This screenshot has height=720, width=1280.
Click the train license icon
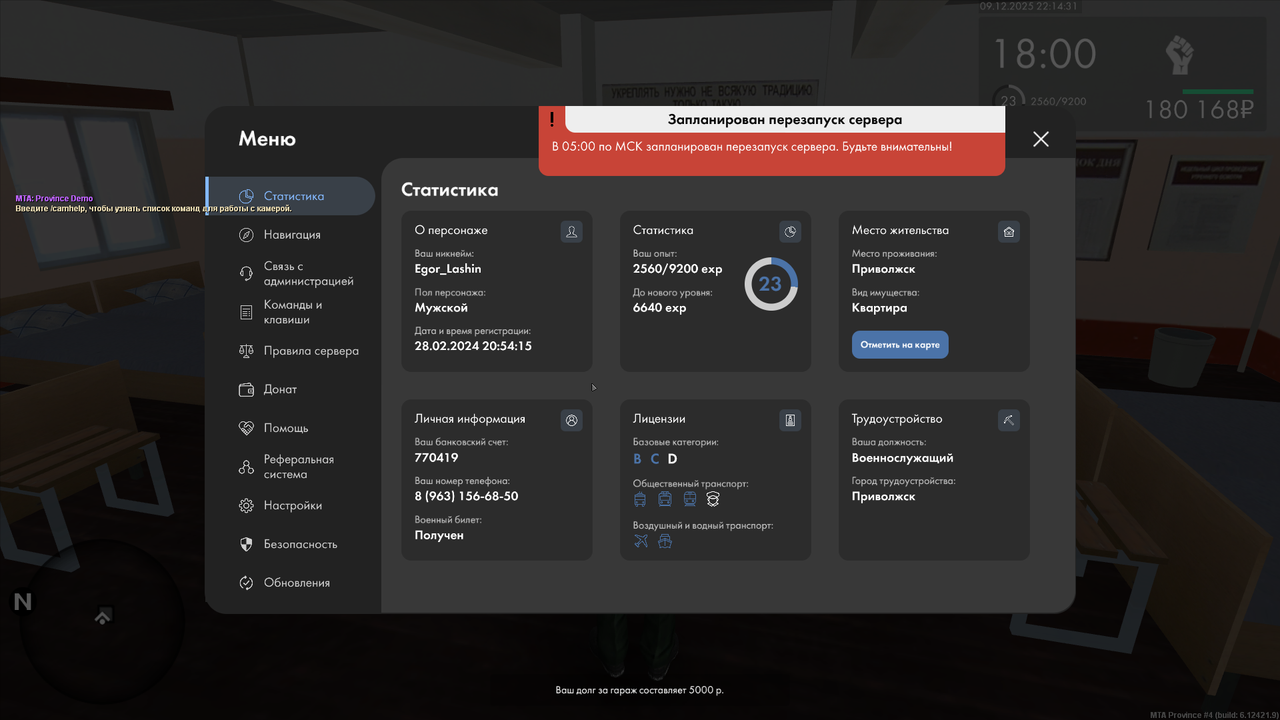coord(689,499)
